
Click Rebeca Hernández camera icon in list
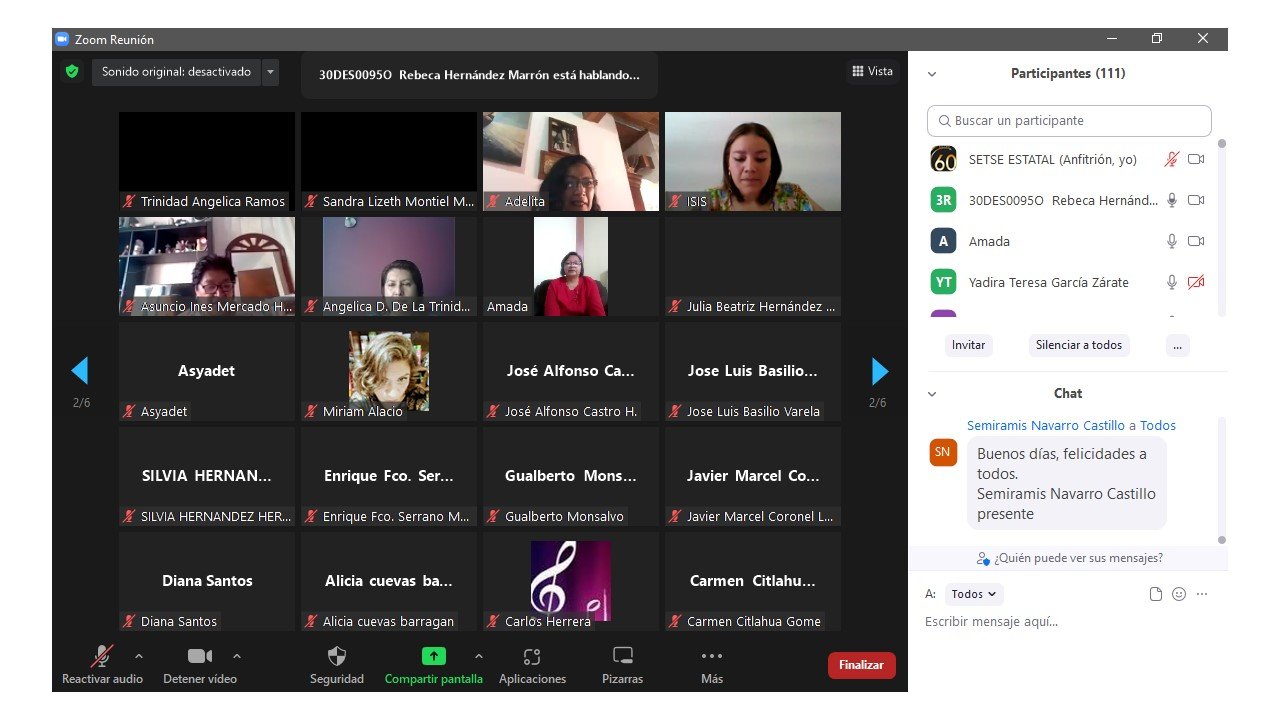click(1196, 200)
